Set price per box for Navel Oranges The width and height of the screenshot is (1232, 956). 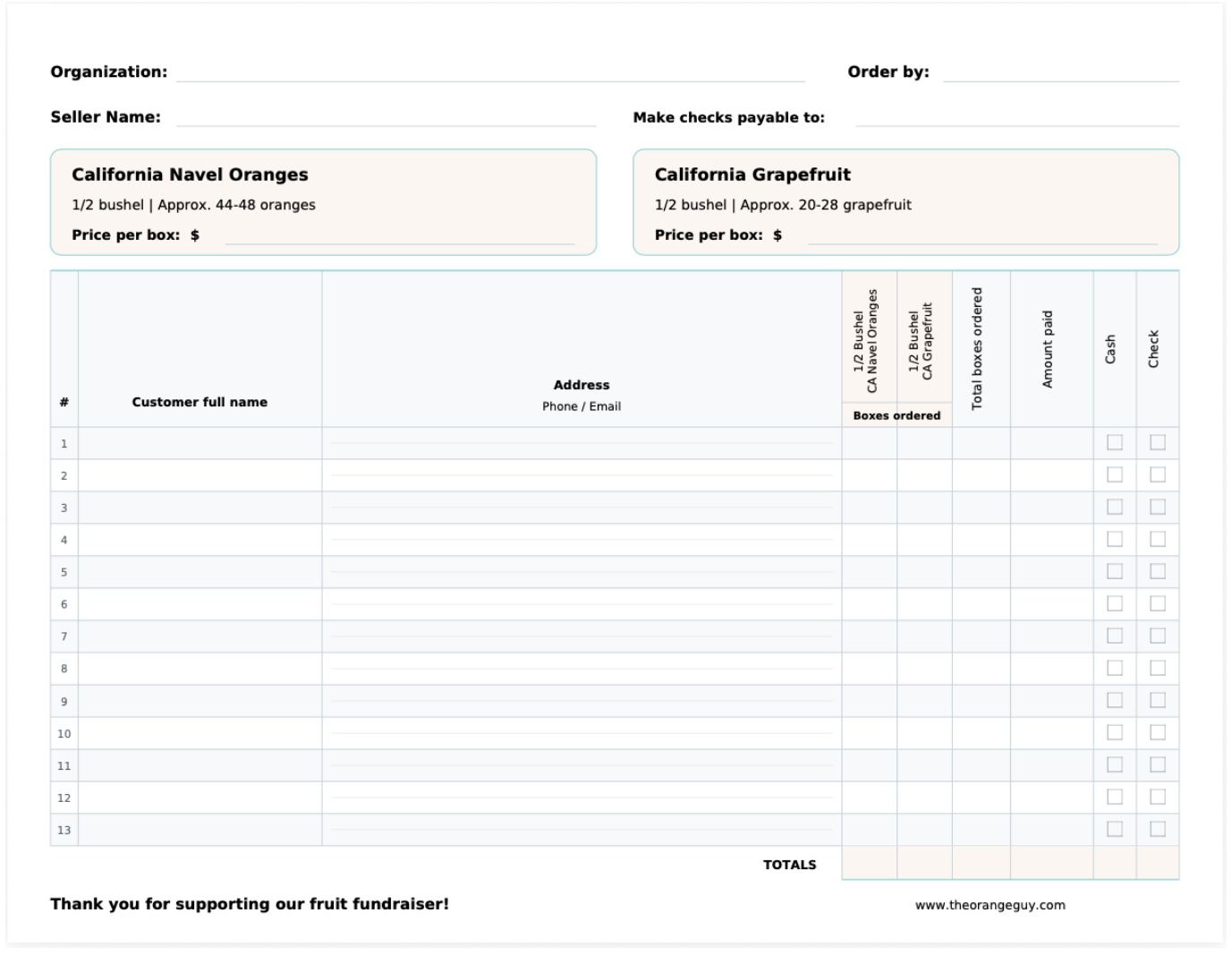coord(400,235)
